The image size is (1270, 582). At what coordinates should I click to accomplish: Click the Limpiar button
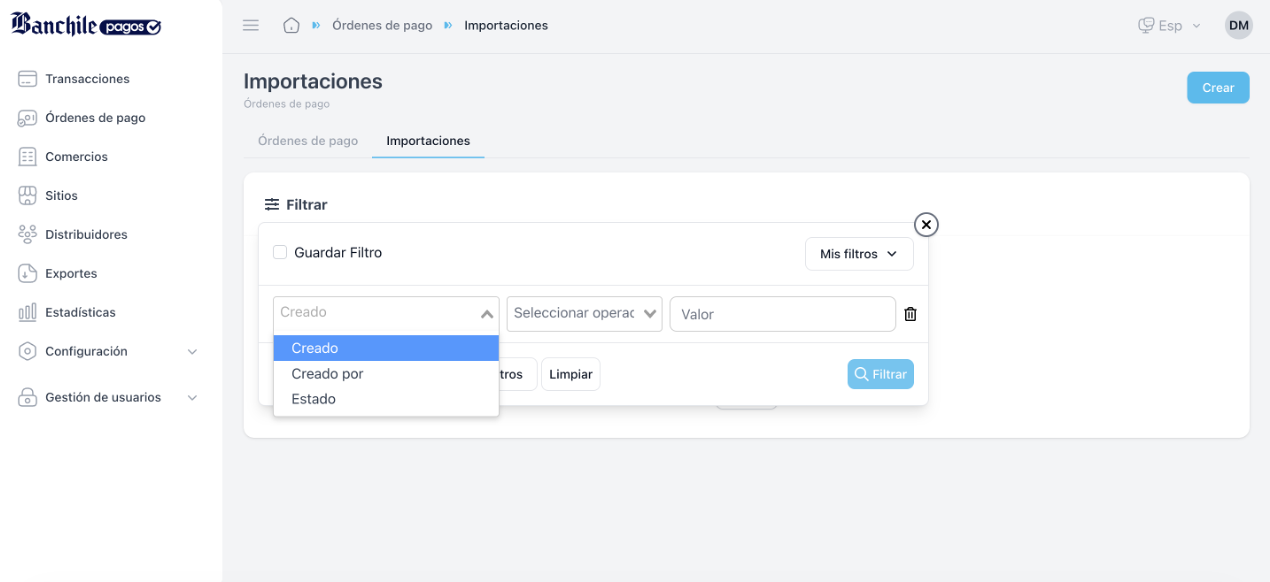pos(571,374)
